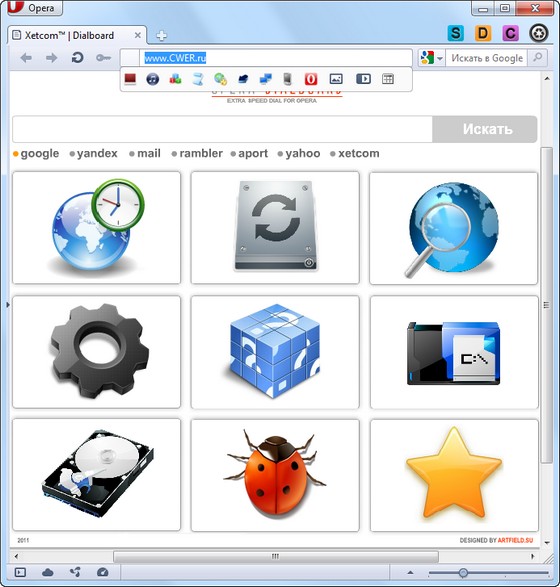Open the dark blue folder bookmark icon
Screen dimensions: 560x587
[243, 79]
